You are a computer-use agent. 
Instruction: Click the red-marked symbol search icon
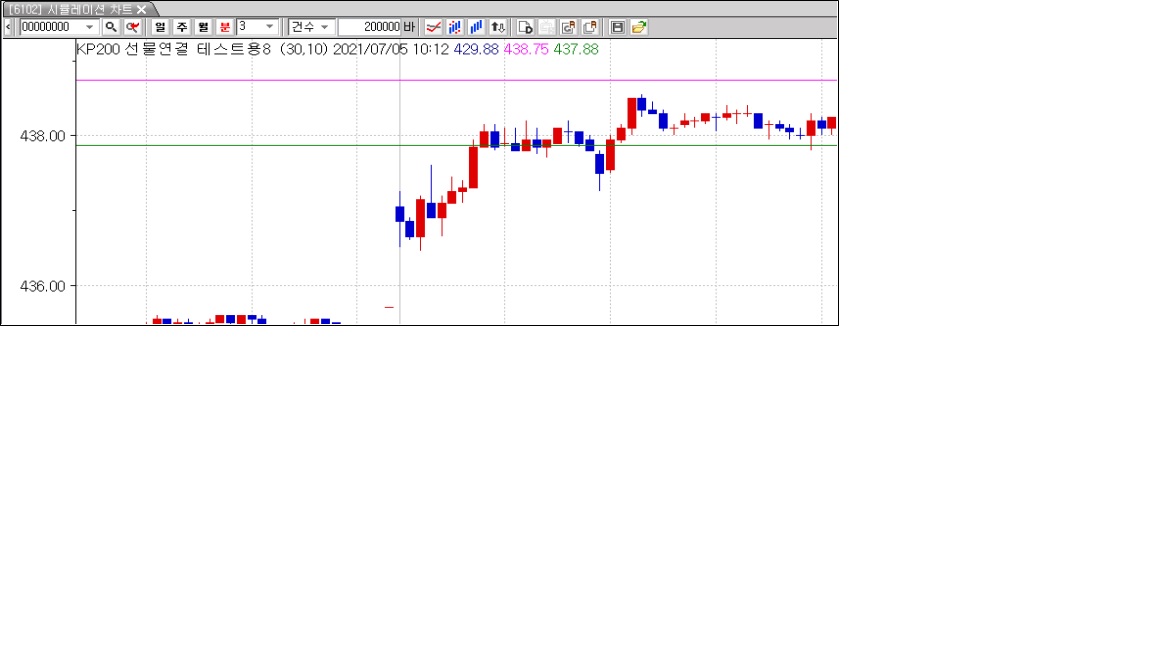132,27
